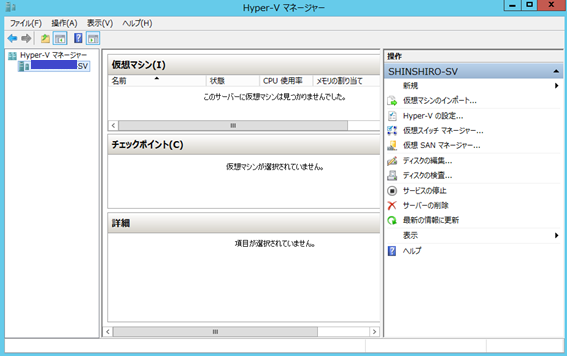Screen dimensions: 567x363
Task: Click right arrow of center pane bottom scrollbar
Action: 374,332
